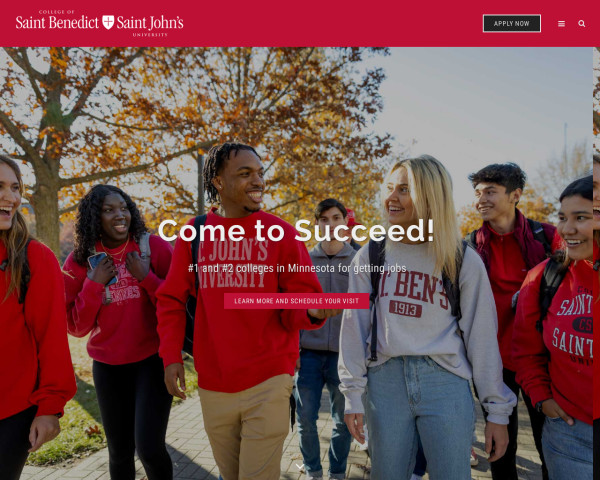The image size is (600, 480).
Task: Click the Come to Succeed! headline
Action: (296, 231)
